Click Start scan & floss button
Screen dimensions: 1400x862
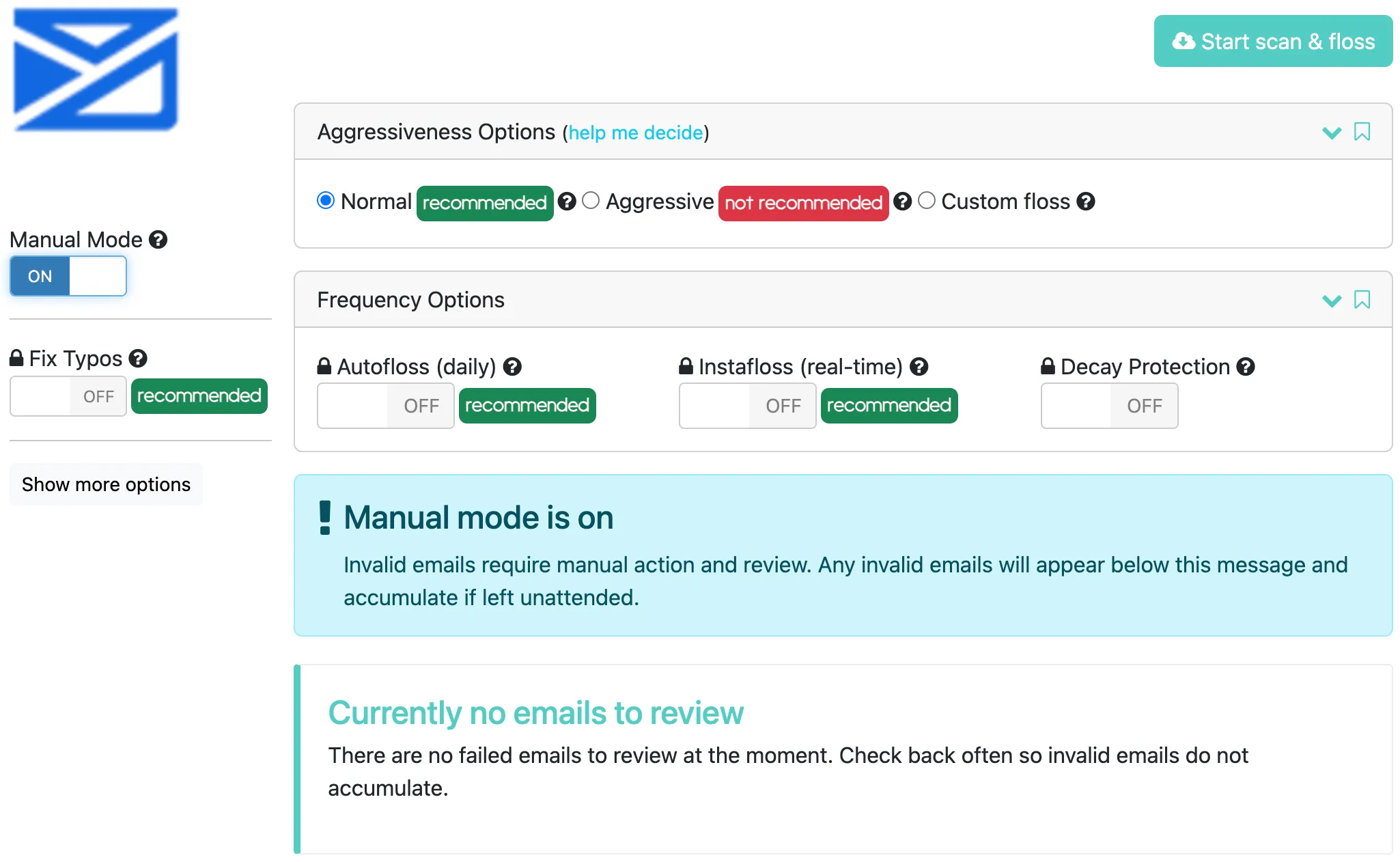(1273, 41)
